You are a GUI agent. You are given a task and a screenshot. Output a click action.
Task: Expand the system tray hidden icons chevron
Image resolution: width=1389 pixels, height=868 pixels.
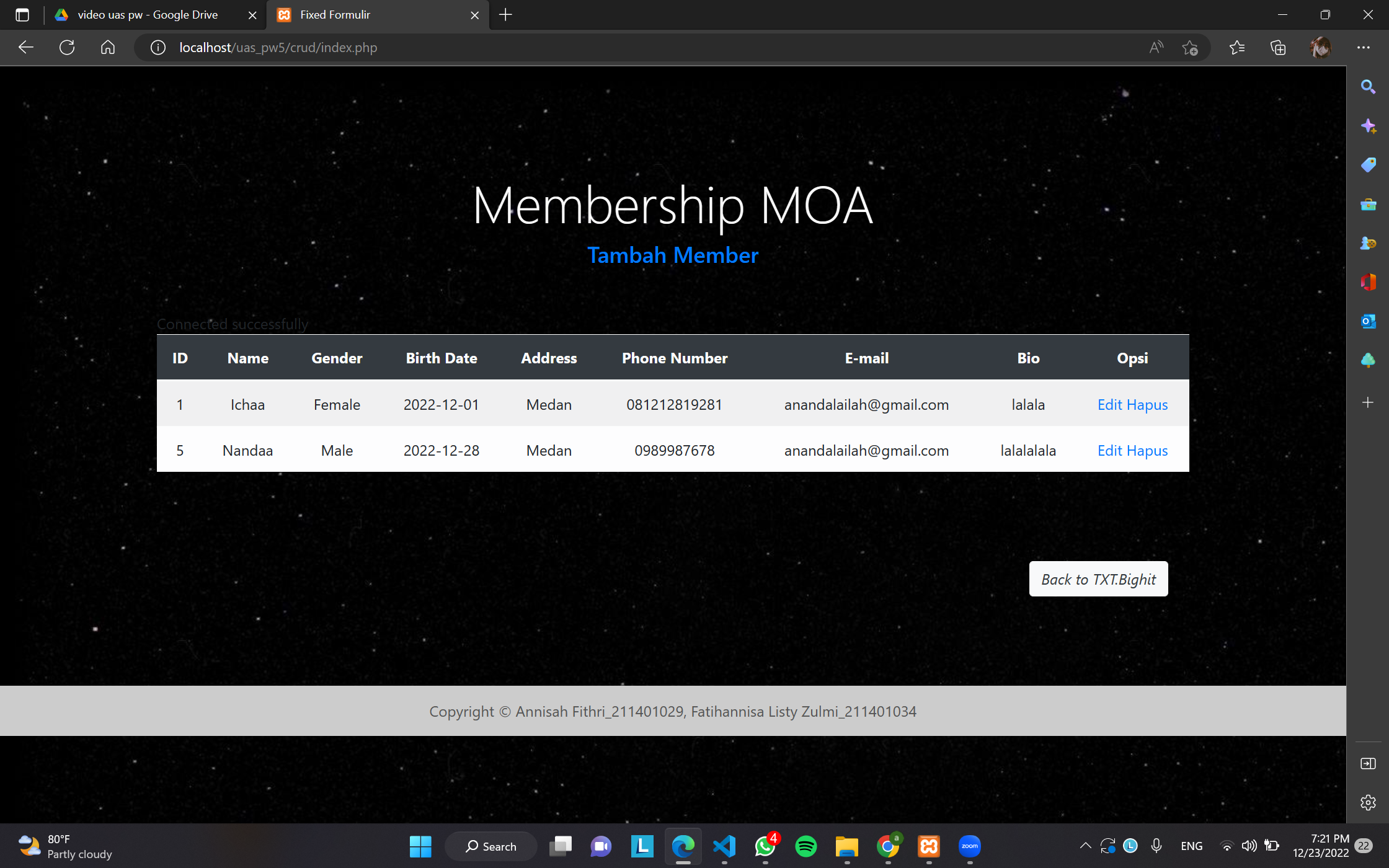[1085, 846]
